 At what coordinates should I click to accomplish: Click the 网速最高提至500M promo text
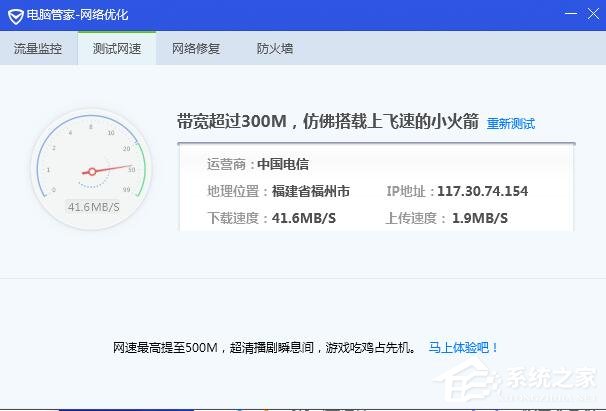point(262,348)
